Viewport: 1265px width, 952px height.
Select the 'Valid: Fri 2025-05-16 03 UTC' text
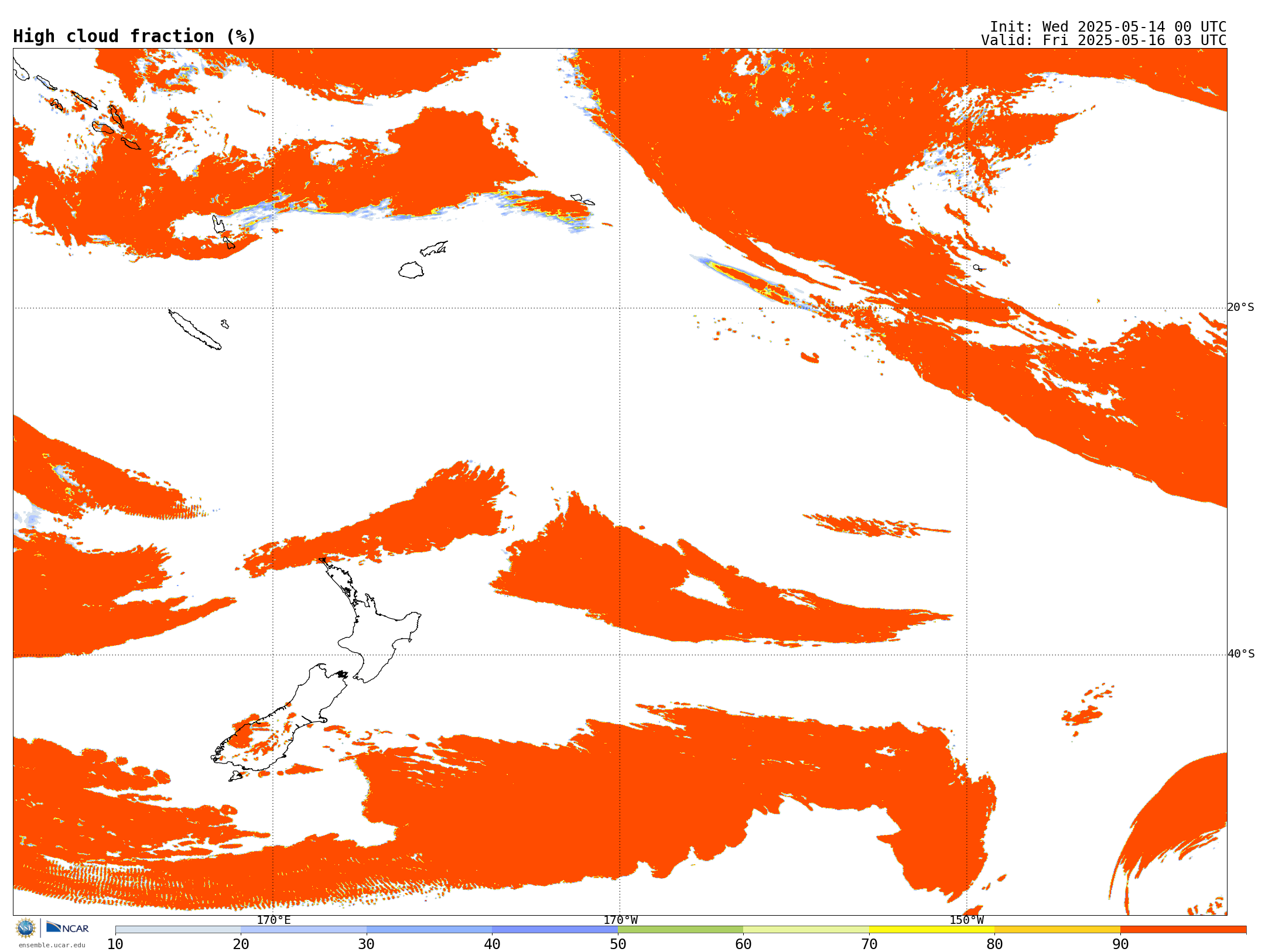point(1103,40)
